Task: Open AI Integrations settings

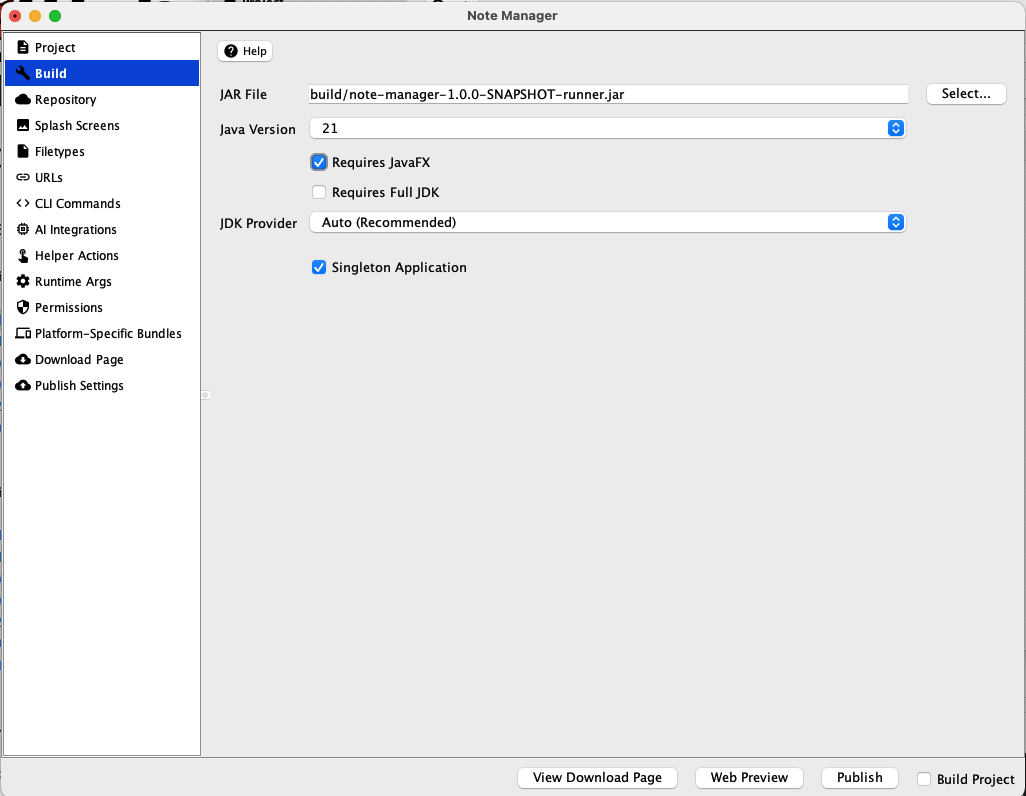Action: pos(102,229)
